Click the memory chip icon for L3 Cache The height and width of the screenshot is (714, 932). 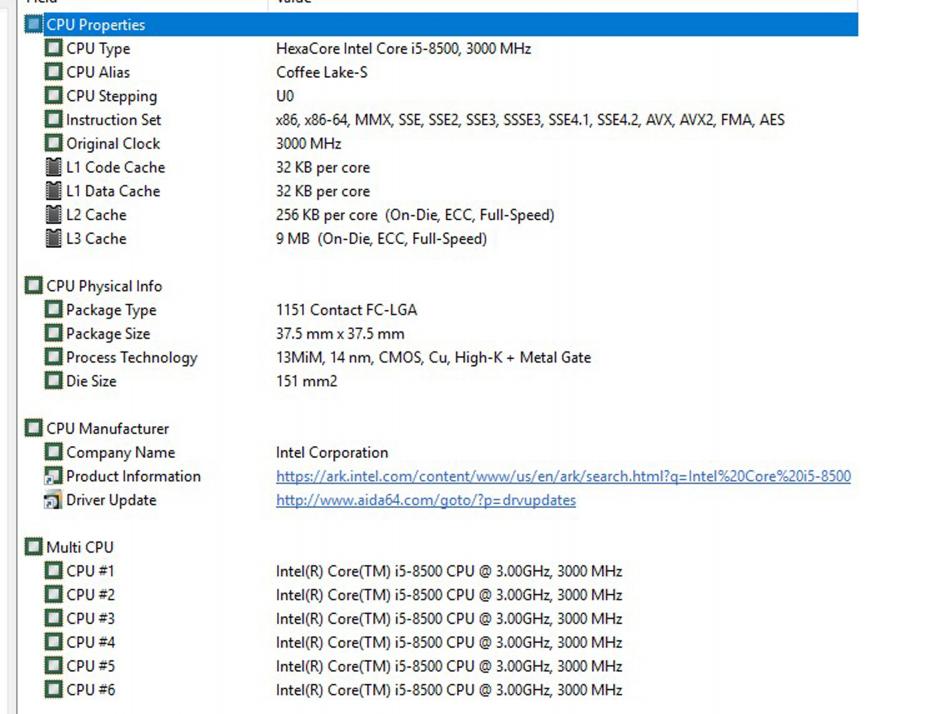(53, 238)
